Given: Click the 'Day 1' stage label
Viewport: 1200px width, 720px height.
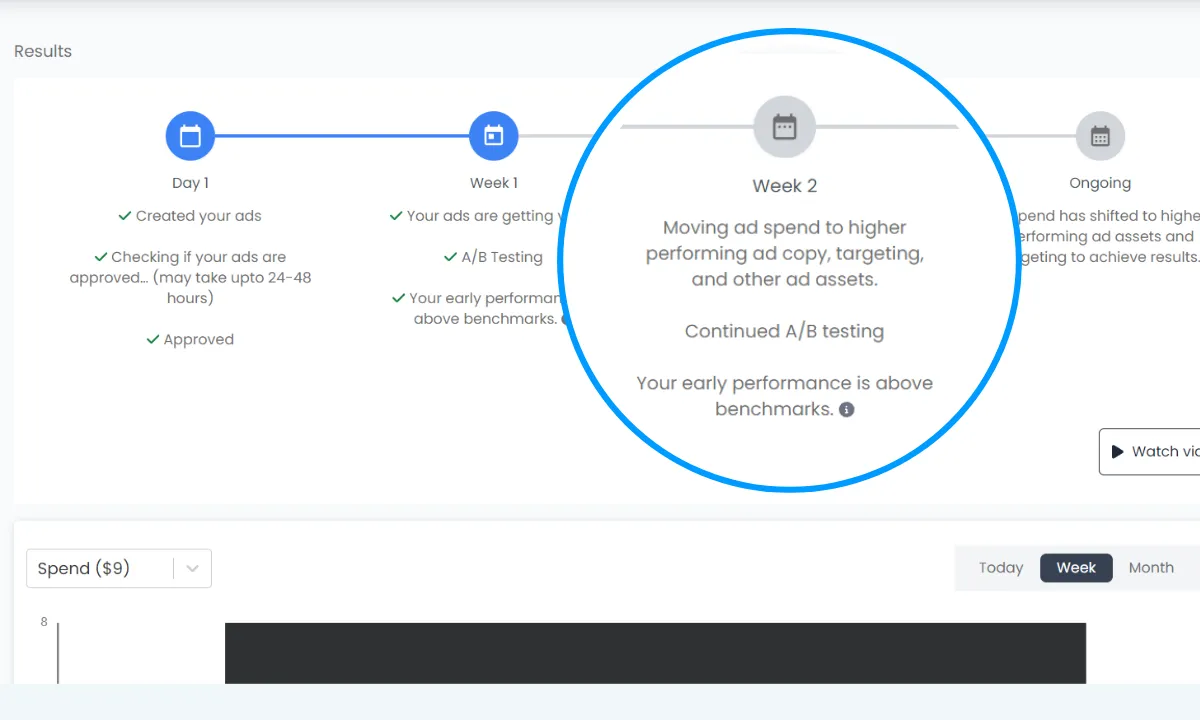Looking at the screenshot, I should (190, 183).
